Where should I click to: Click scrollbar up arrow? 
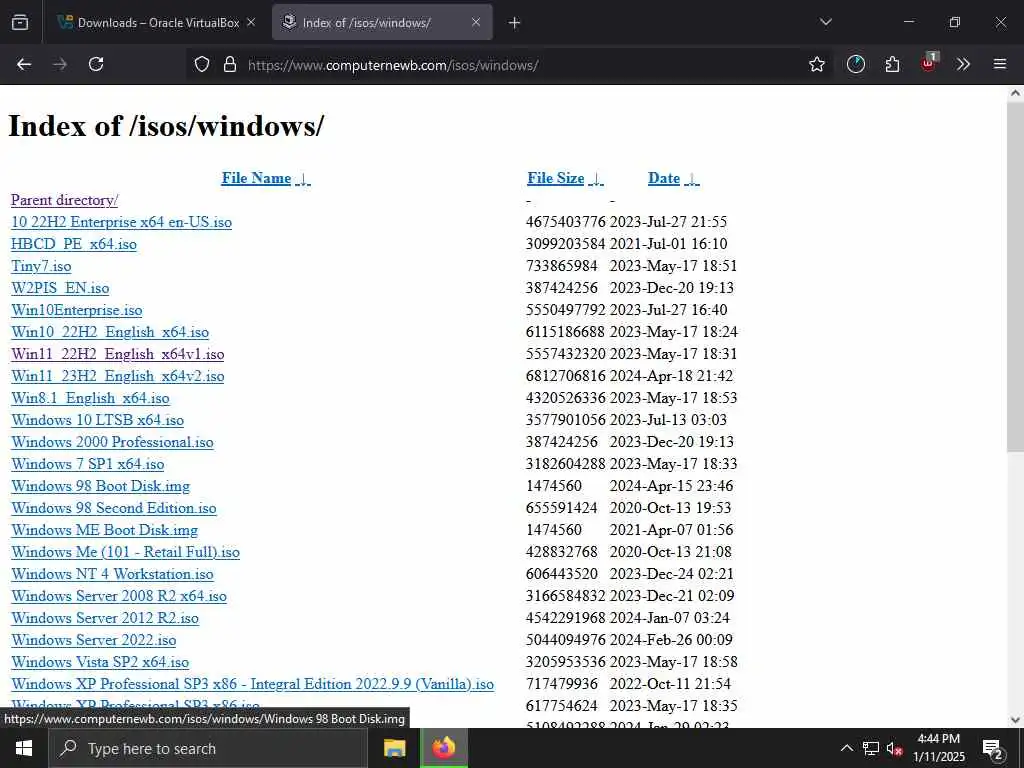coord(1015,93)
